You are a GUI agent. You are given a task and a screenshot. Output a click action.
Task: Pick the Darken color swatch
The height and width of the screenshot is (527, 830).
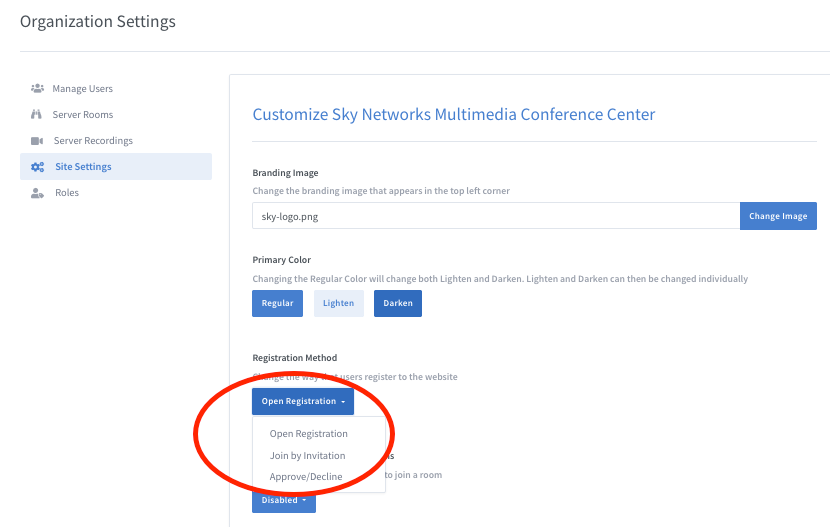(398, 303)
